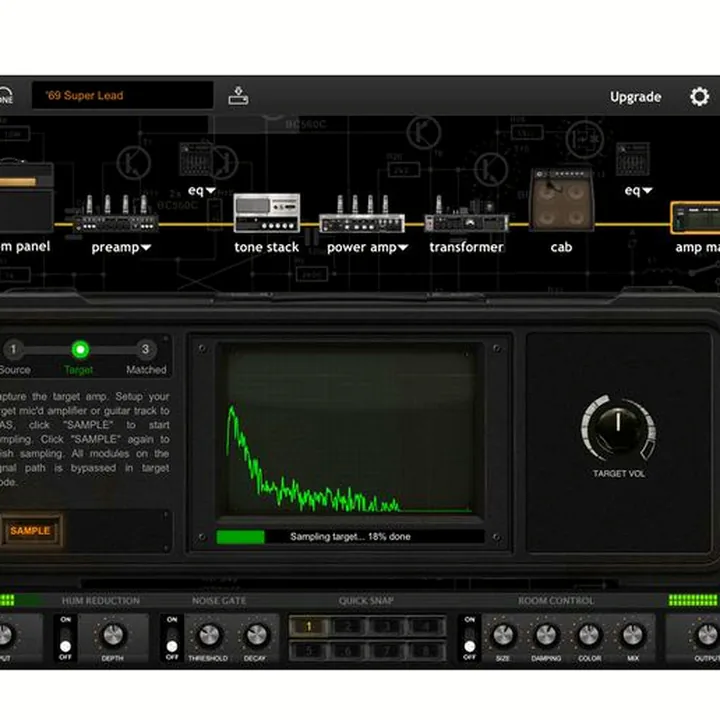Select the preamp module in signal chain
This screenshot has height=720, width=720.
116,214
